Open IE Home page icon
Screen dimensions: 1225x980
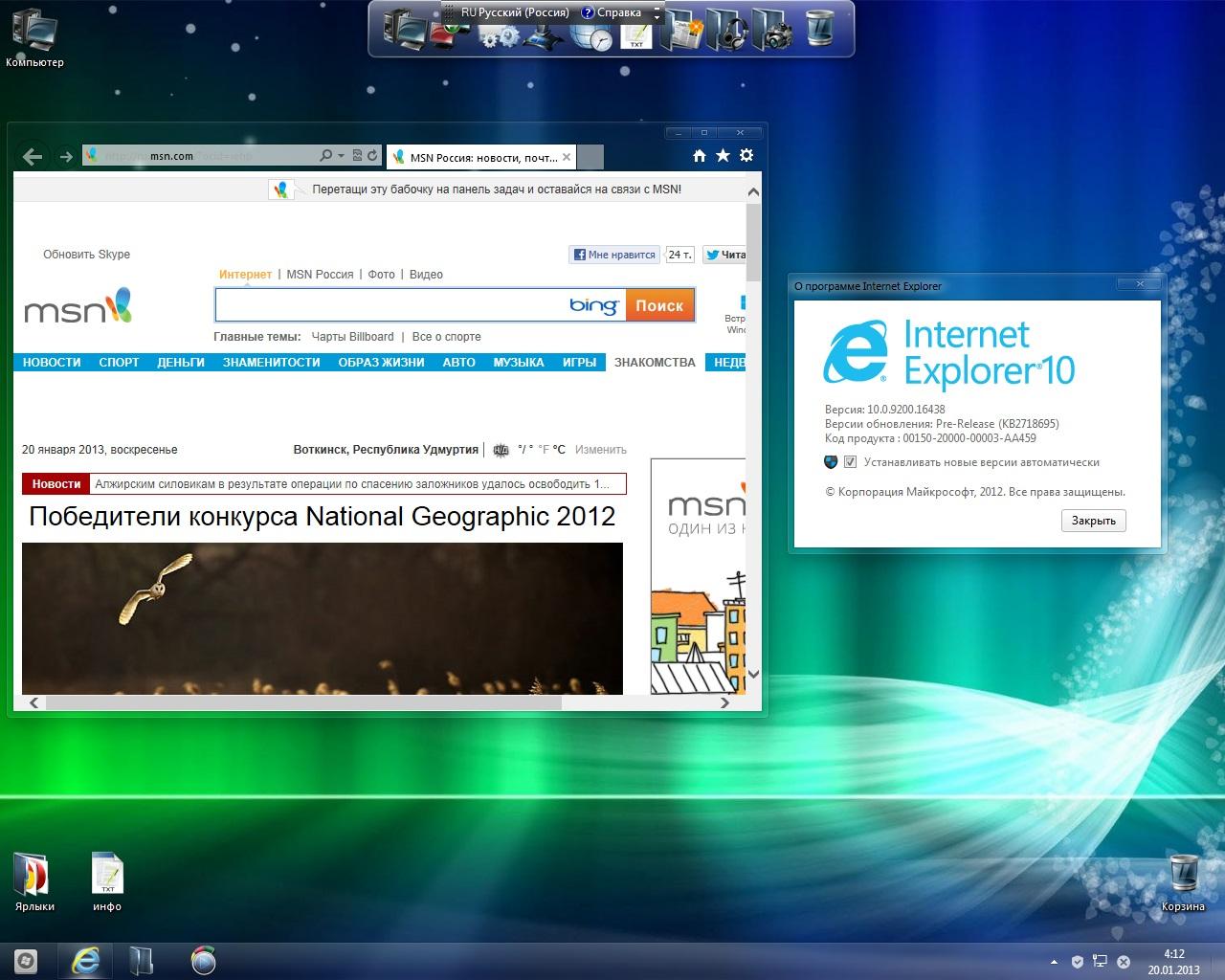tap(700, 156)
